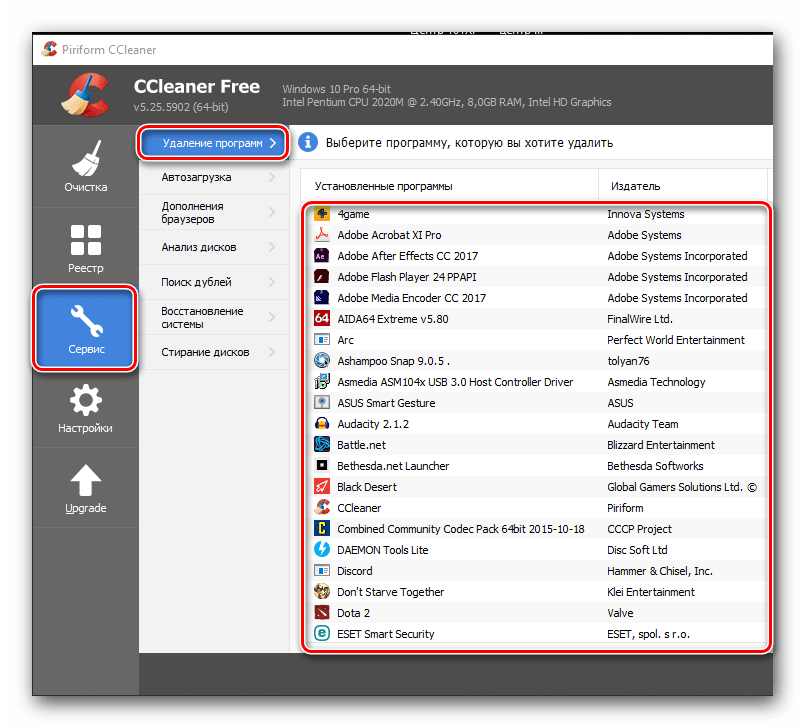Select Black Desert in the list
Image resolution: width=805 pixels, height=728 pixels.
pos(367,487)
